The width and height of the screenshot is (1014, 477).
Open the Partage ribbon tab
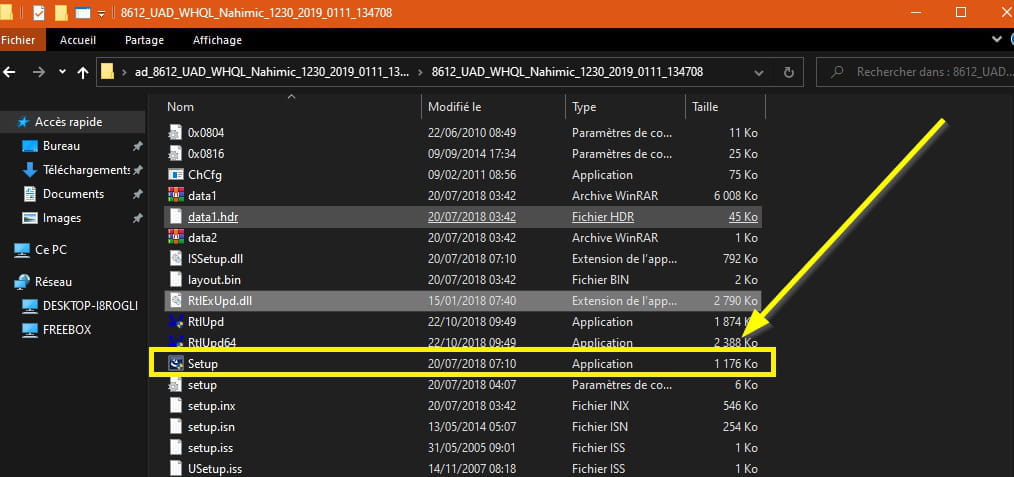(x=144, y=40)
